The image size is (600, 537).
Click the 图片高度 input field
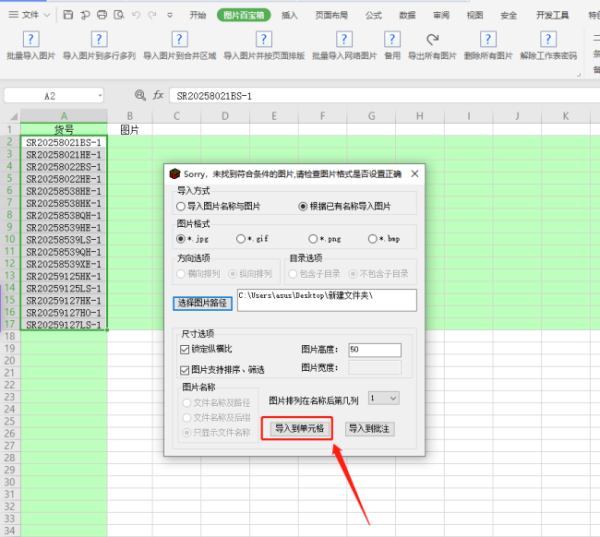[375, 350]
